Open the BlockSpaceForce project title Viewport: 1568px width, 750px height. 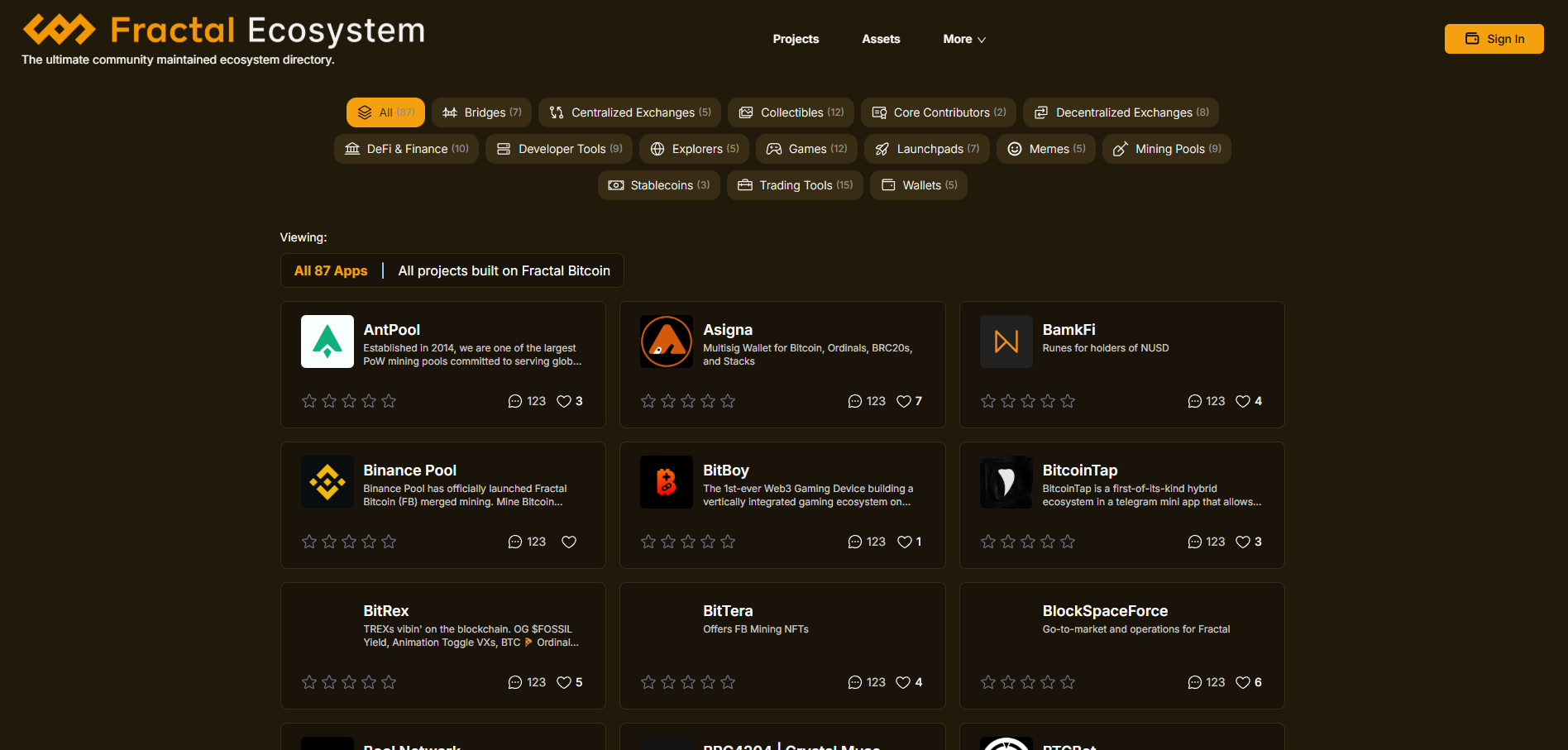(1106, 611)
